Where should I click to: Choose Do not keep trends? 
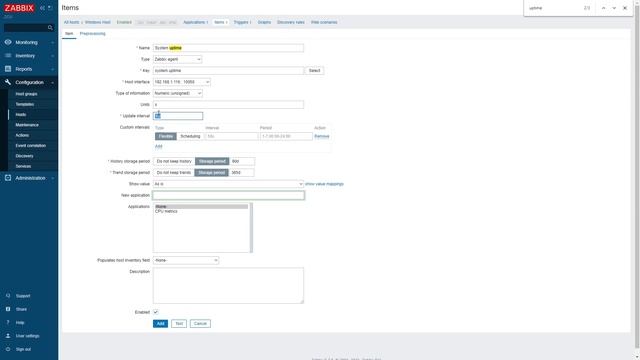point(173,173)
